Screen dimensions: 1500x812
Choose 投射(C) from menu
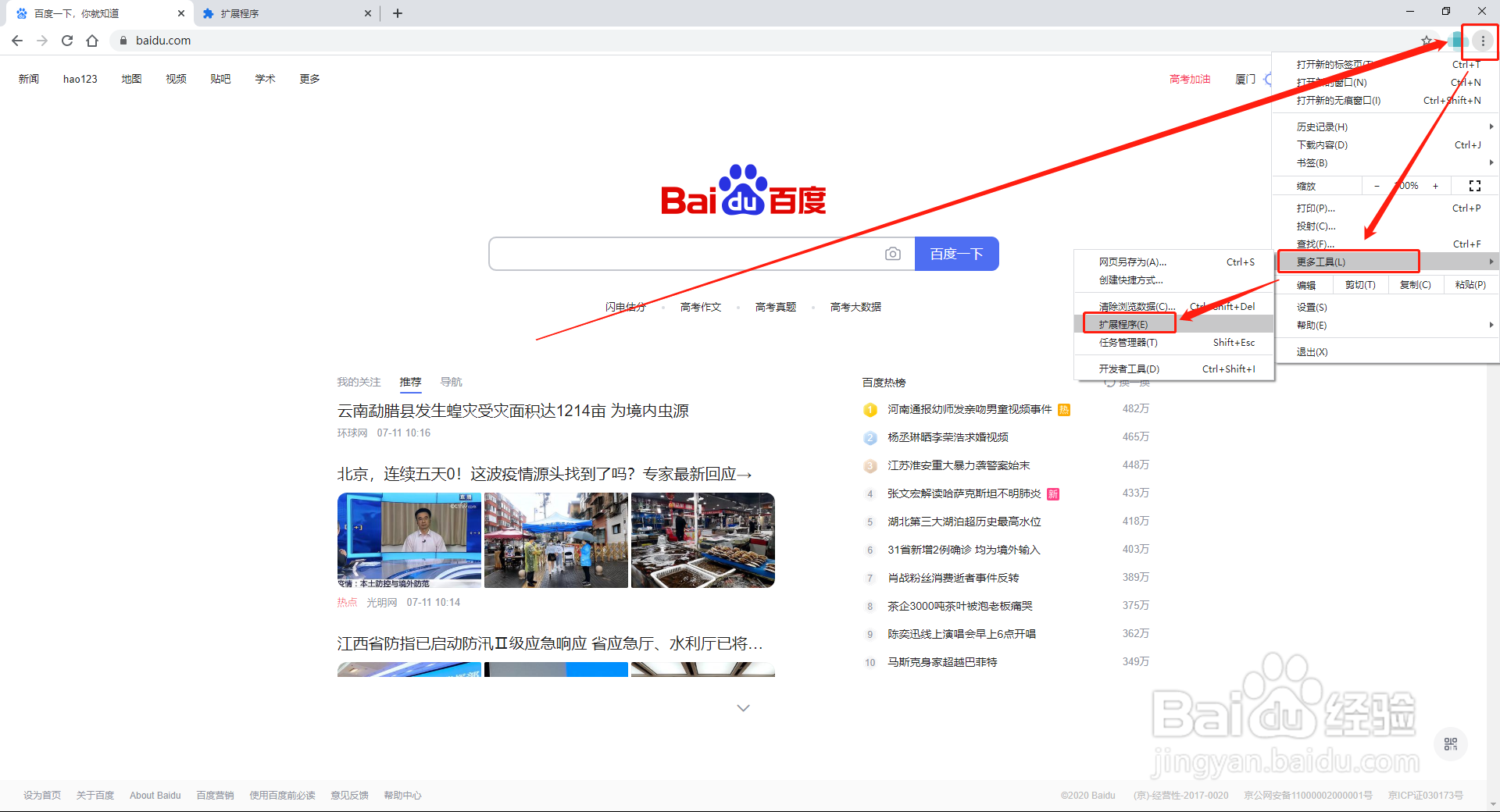click(1387, 226)
